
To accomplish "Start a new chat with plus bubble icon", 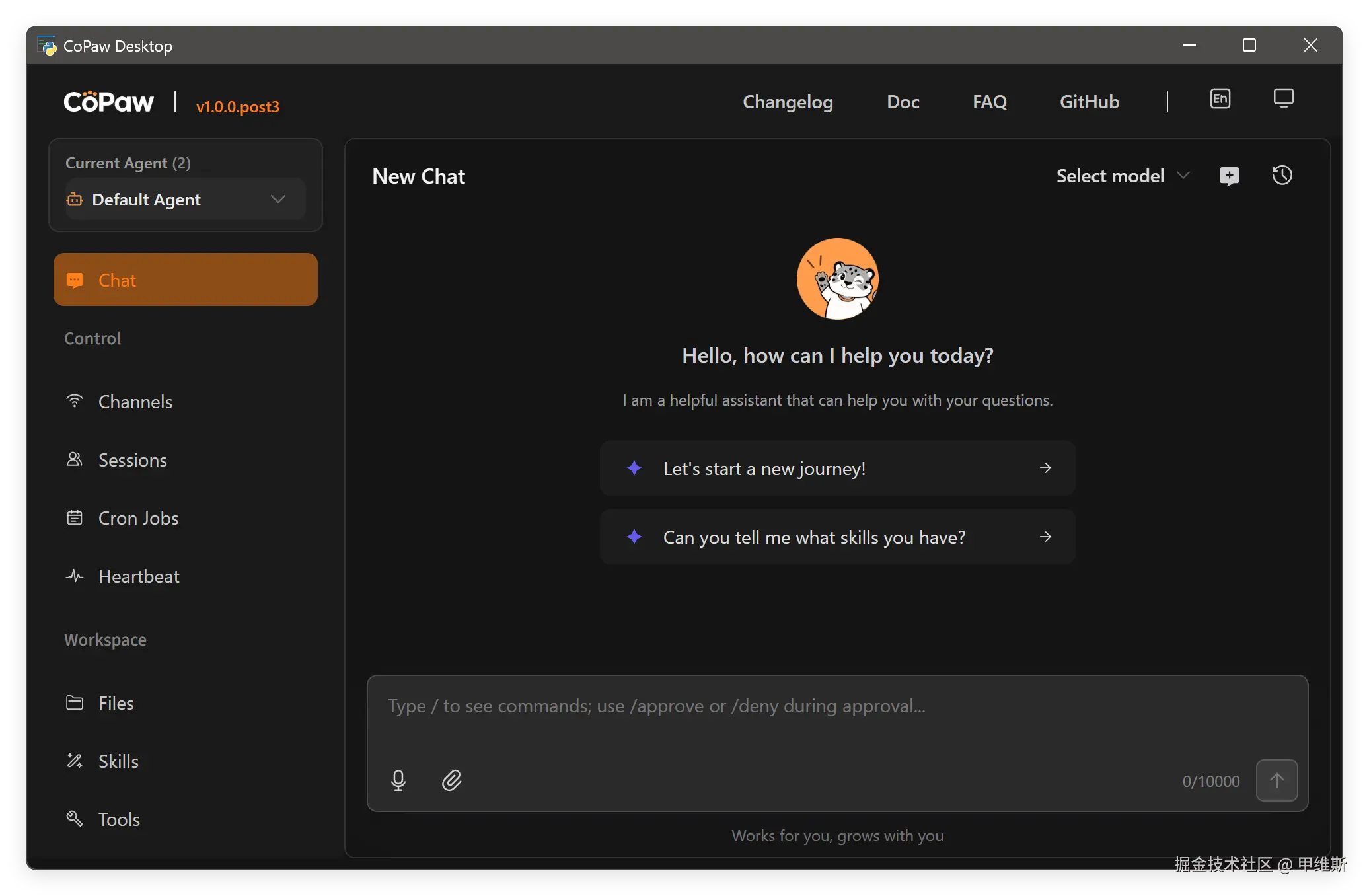I will pyautogui.click(x=1229, y=176).
